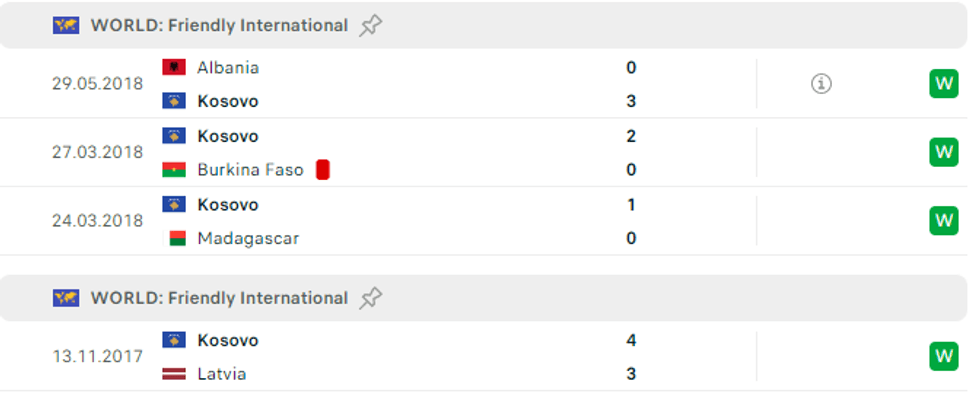Click the win badge for the 29.05.2018 match

pos(943,84)
